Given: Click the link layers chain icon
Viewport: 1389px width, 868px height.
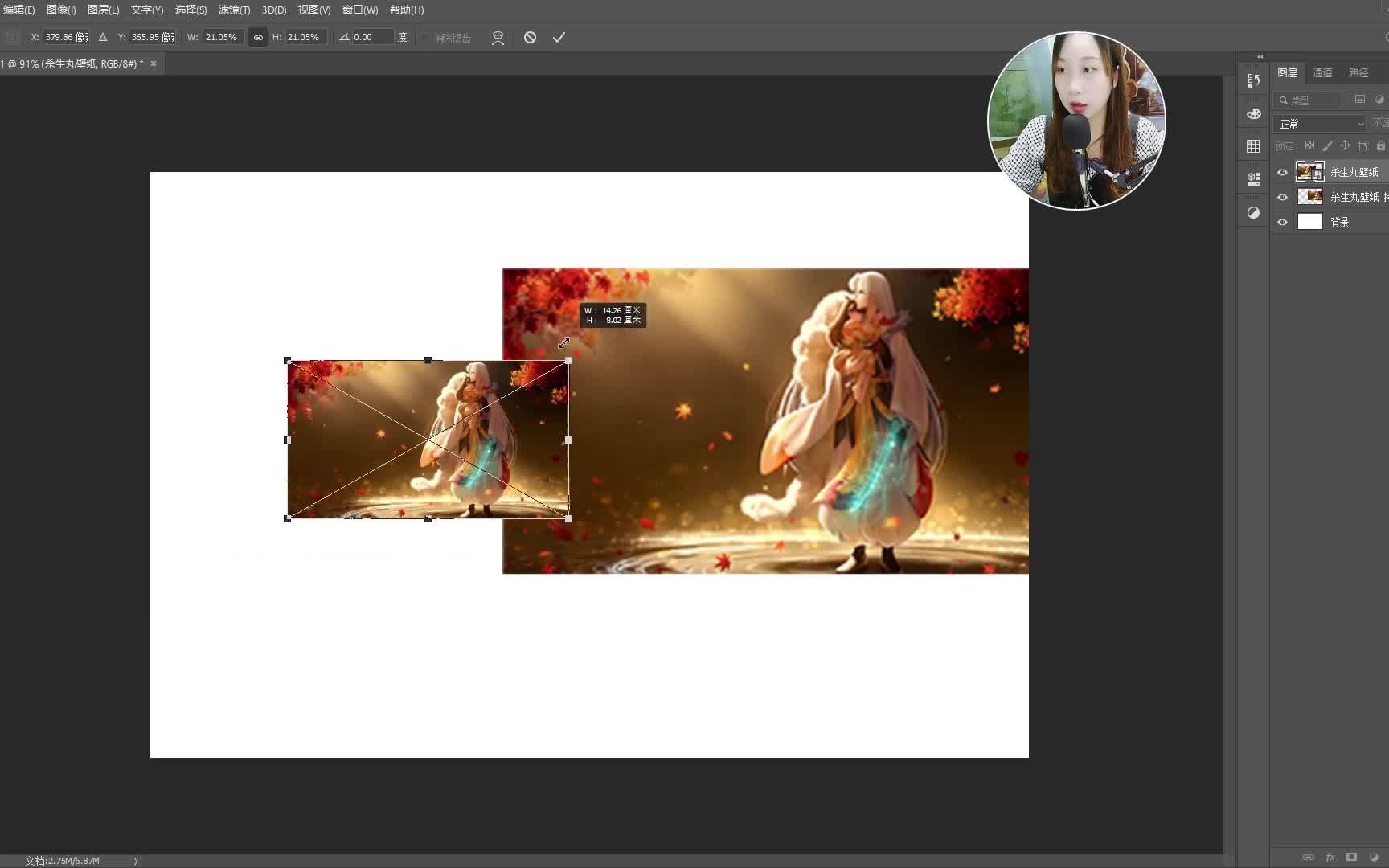Looking at the screenshot, I should tap(1308, 857).
